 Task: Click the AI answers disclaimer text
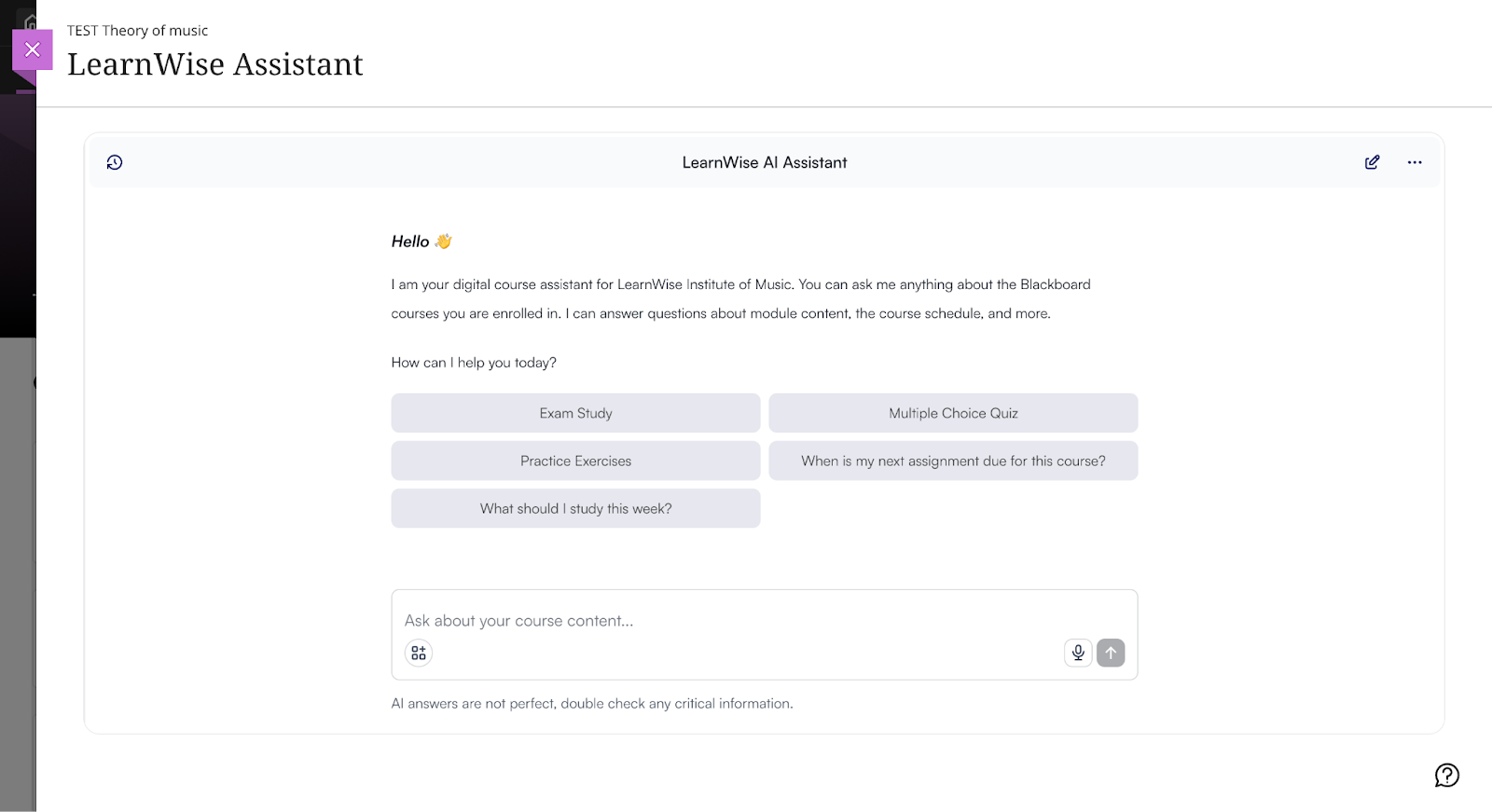click(592, 704)
